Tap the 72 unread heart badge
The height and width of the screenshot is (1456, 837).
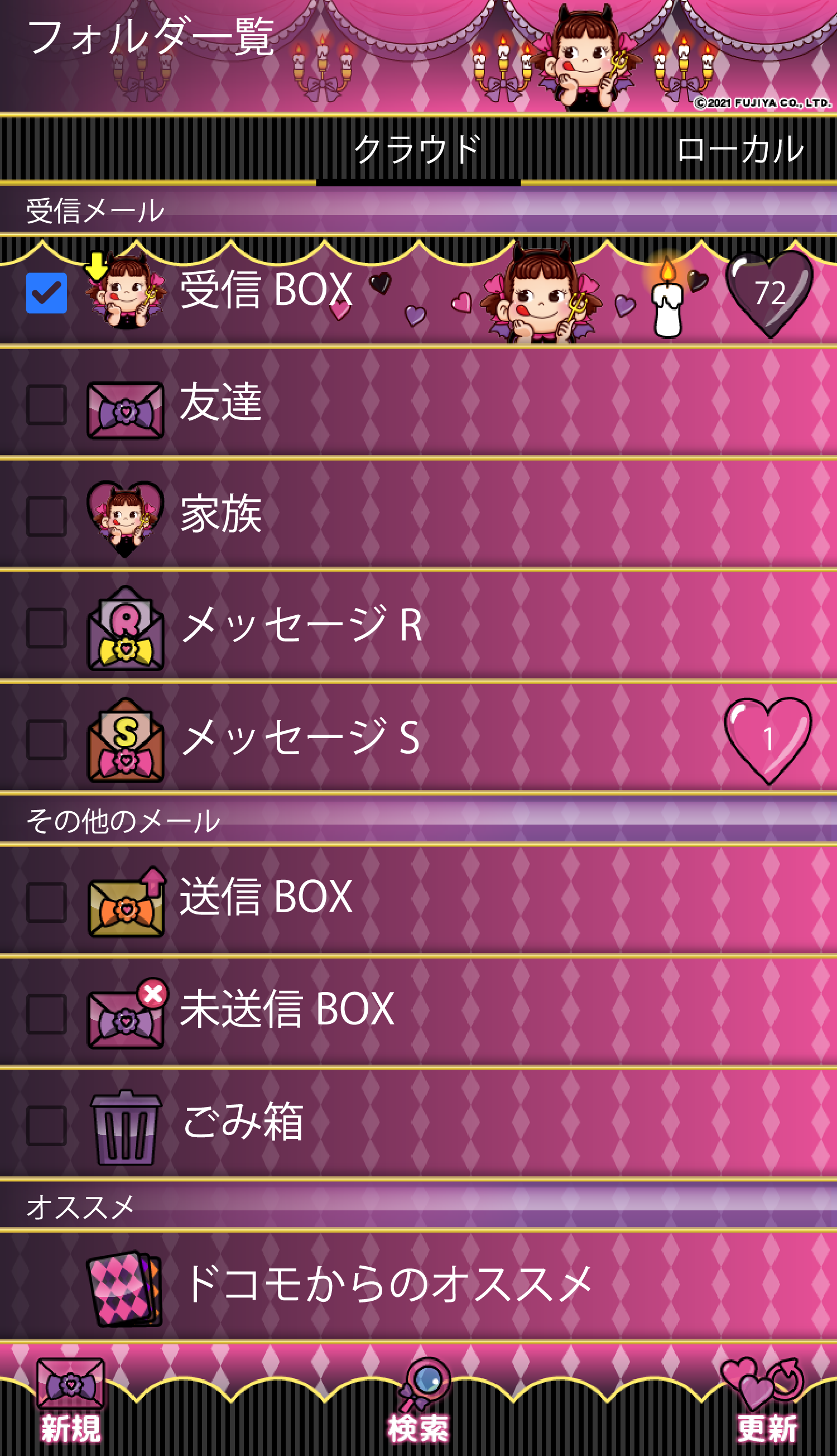769,293
